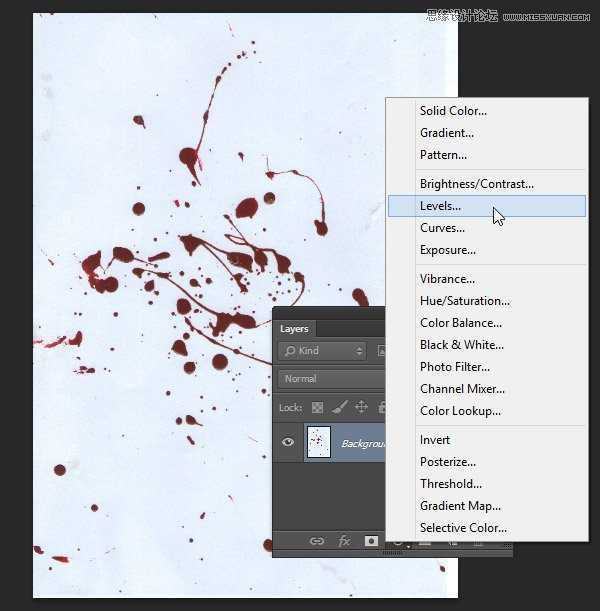Toggle lock image pixels brush icon
Screen dimensions: 600x611
[x=339, y=408]
